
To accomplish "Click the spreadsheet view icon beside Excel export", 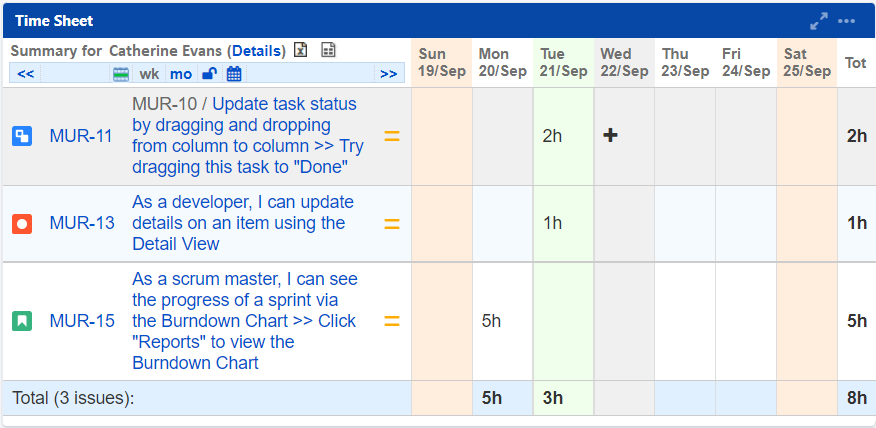I will click(328, 50).
